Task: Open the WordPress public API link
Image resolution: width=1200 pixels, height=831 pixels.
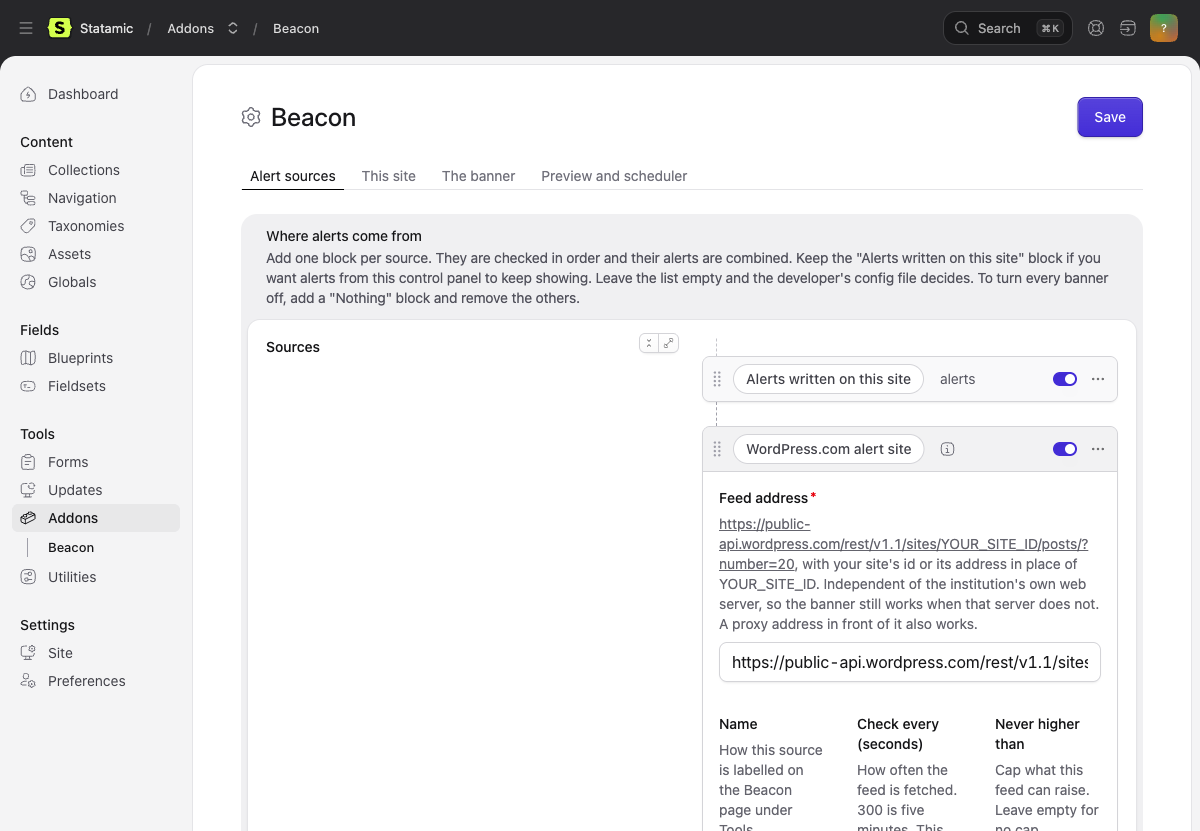Action: click(x=903, y=544)
